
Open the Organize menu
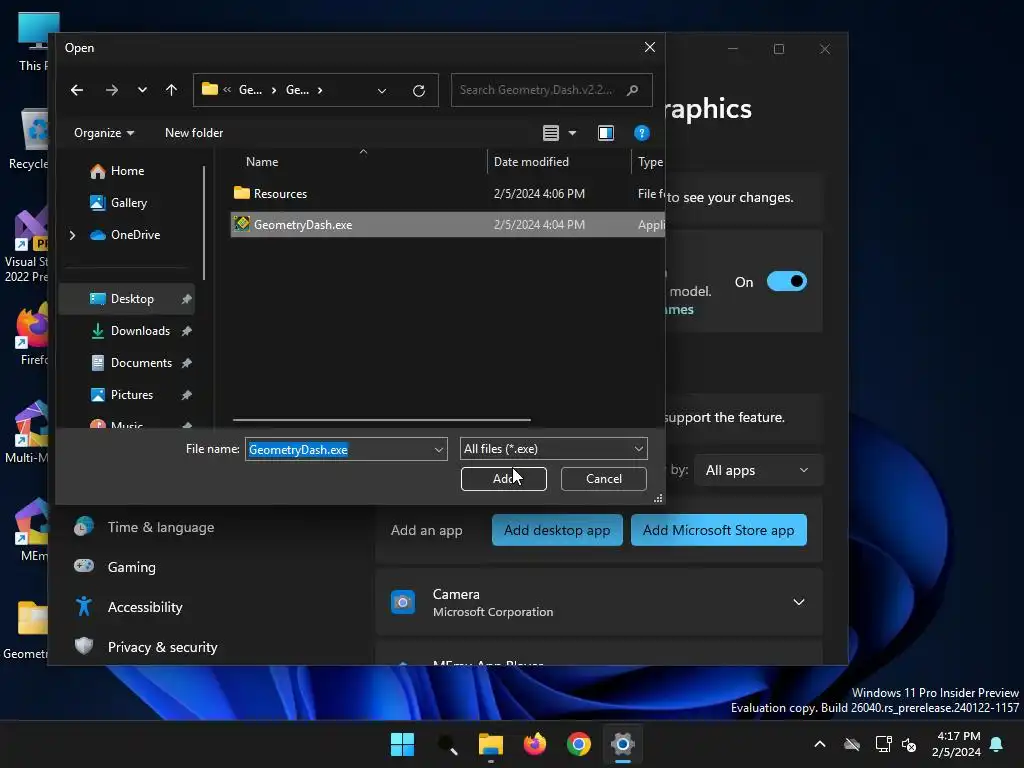pos(104,133)
